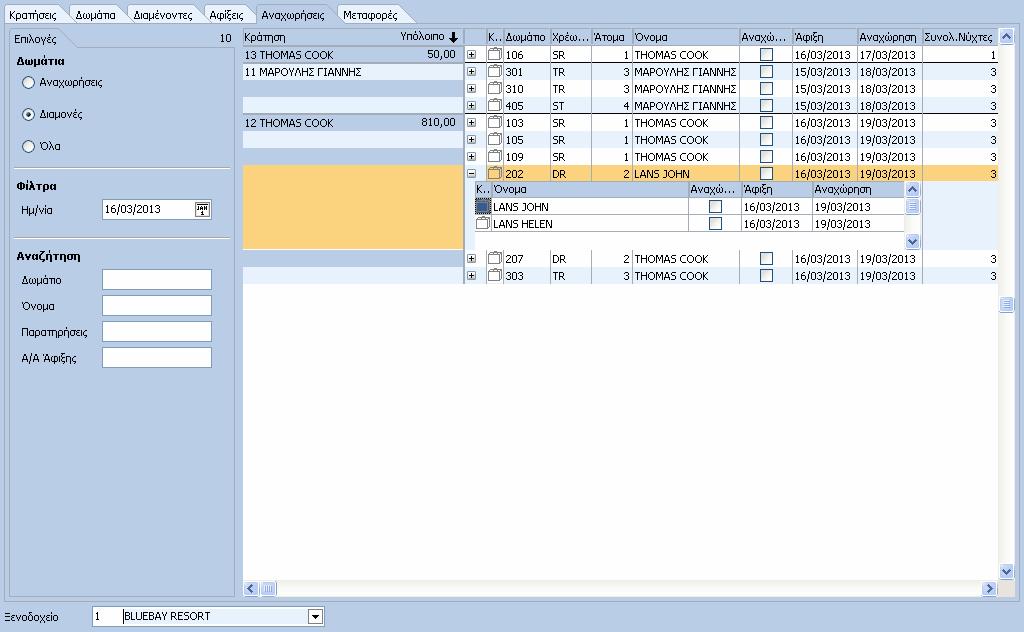Expand the room 405 row
This screenshot has width=1024, height=632.
point(472,106)
